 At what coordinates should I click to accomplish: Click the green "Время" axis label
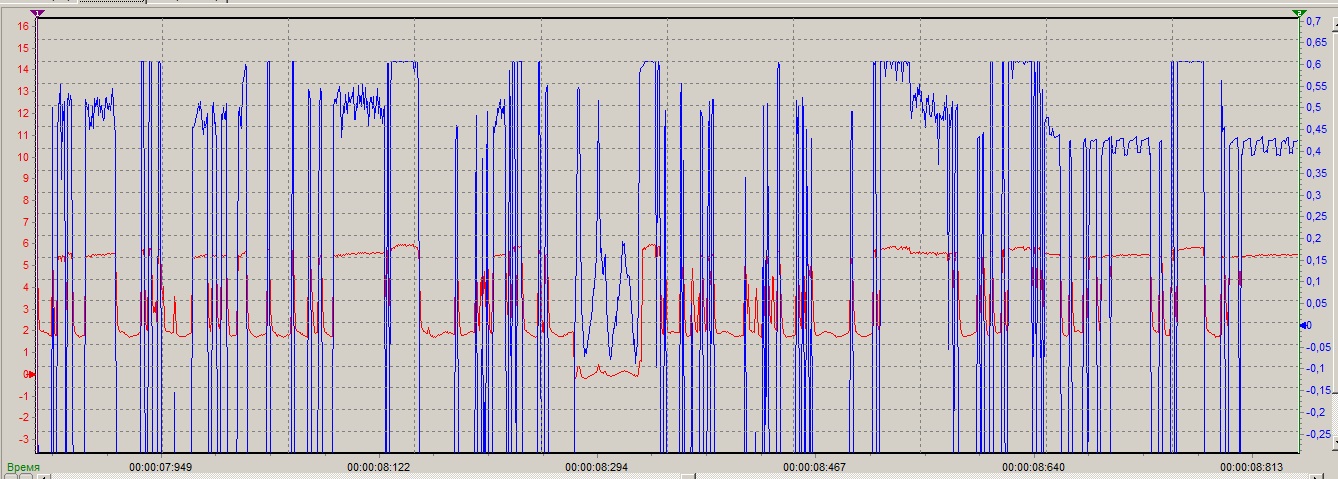point(23,467)
